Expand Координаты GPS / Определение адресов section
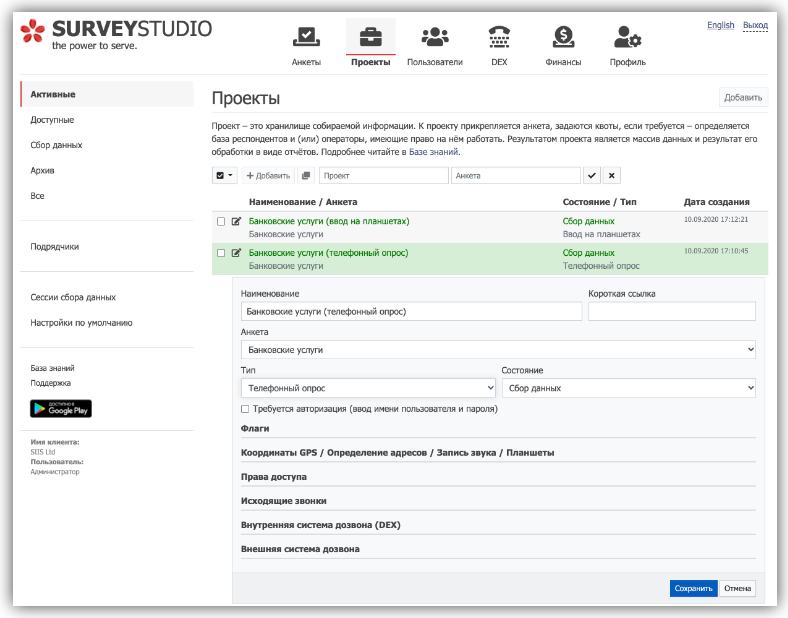Viewport: 788px width, 618px height. click(397, 453)
